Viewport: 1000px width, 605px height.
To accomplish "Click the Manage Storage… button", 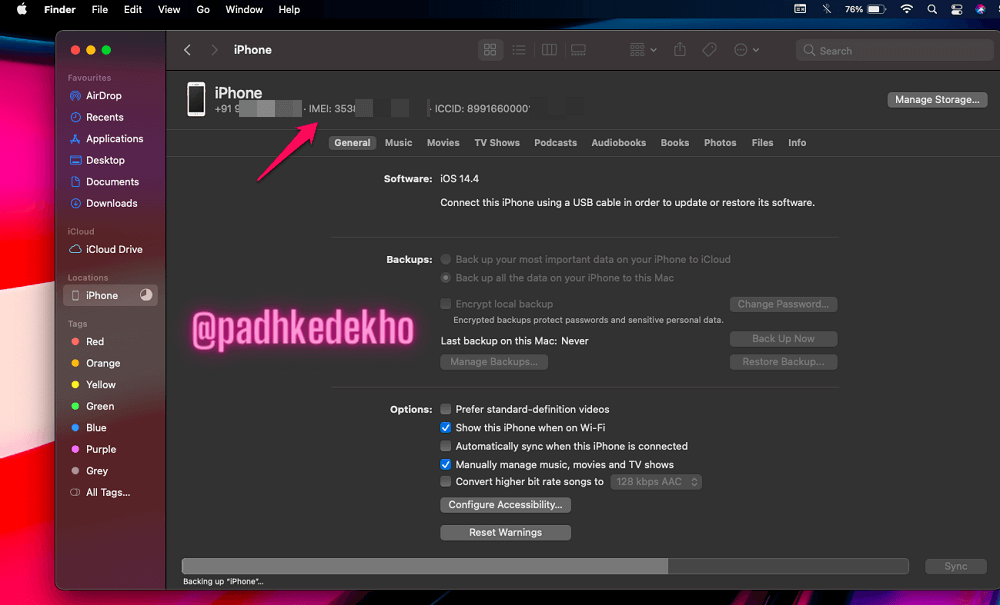I will 937,99.
